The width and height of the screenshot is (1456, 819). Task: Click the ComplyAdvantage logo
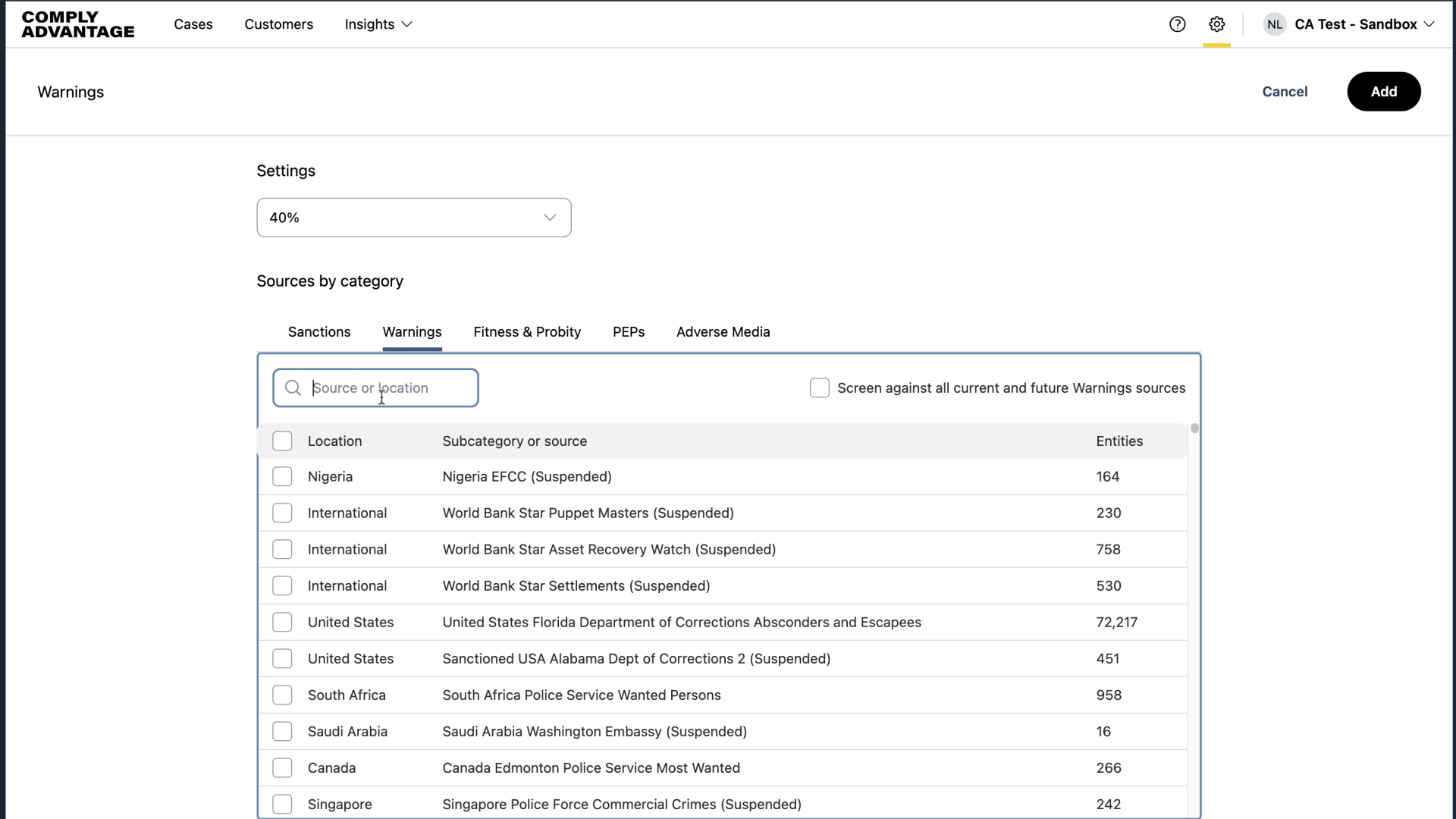[78, 24]
